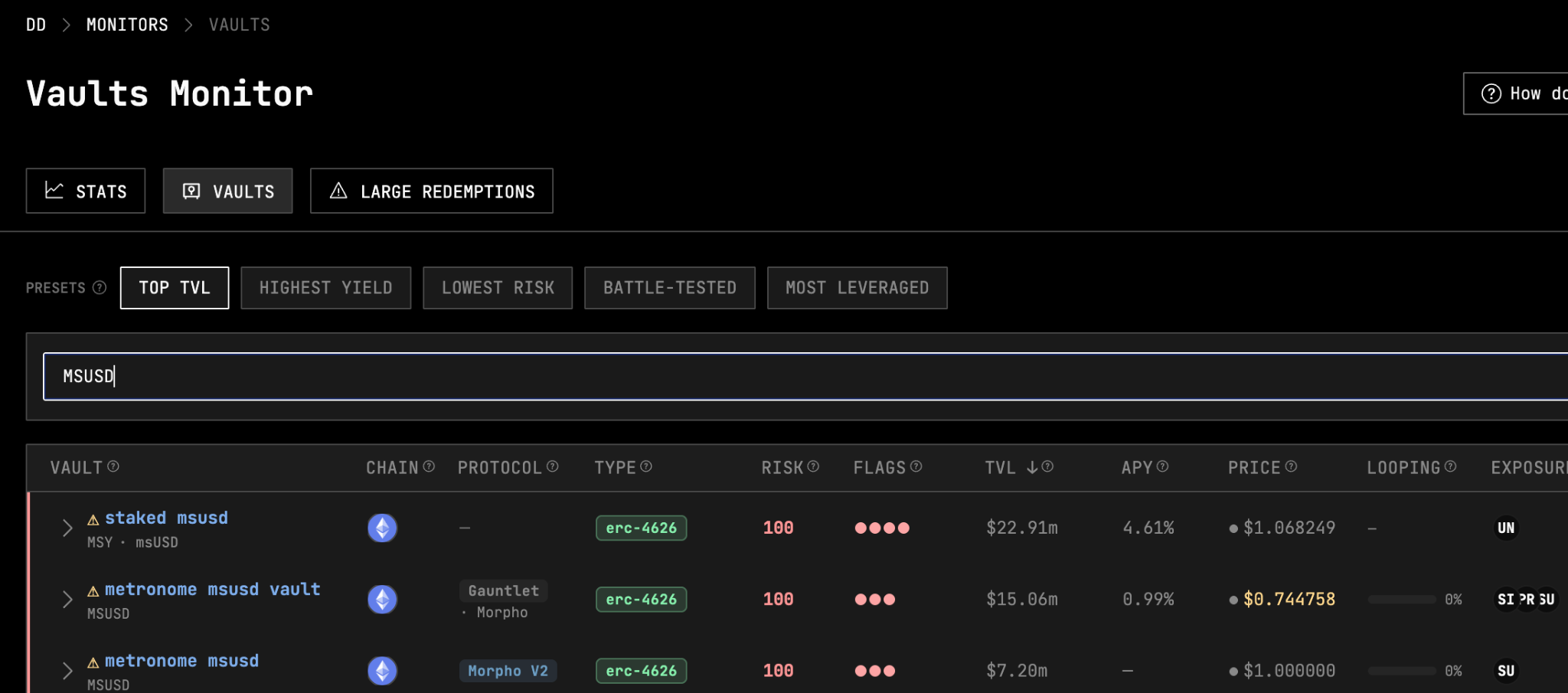Click the staked msusd warning icon

coord(93,520)
